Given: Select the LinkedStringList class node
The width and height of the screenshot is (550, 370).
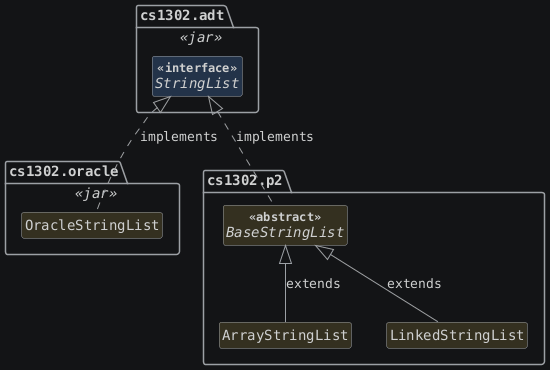Looking at the screenshot, I should point(457,335).
